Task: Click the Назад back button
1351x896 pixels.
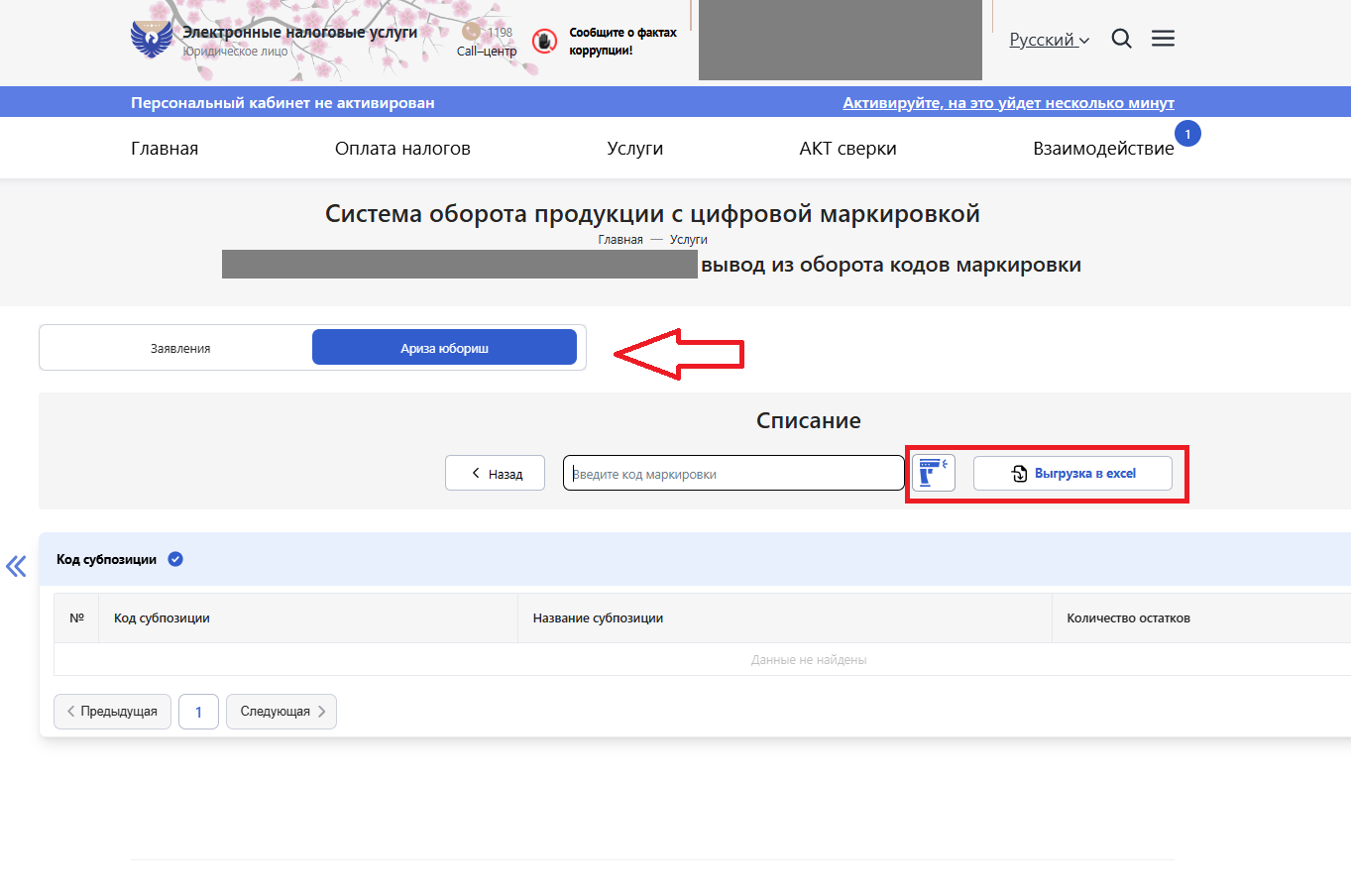Action: (495, 474)
